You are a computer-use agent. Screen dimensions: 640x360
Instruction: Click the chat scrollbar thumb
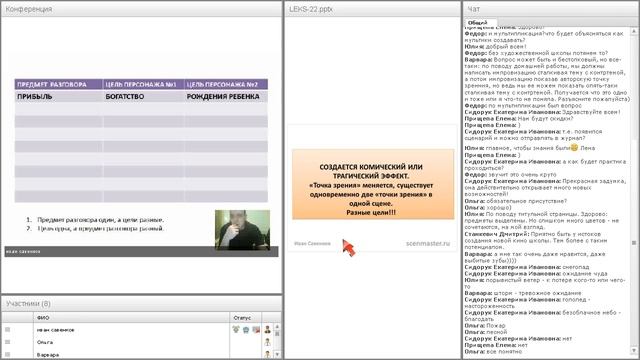click(x=634, y=243)
